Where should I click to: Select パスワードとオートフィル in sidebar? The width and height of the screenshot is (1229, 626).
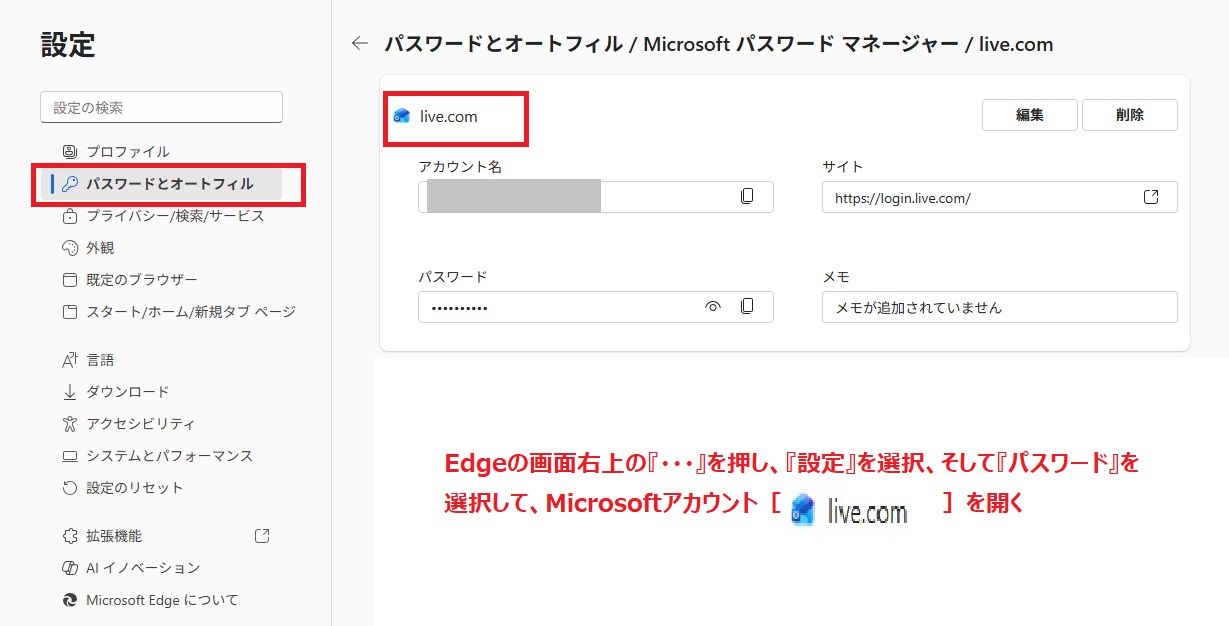coord(169,184)
